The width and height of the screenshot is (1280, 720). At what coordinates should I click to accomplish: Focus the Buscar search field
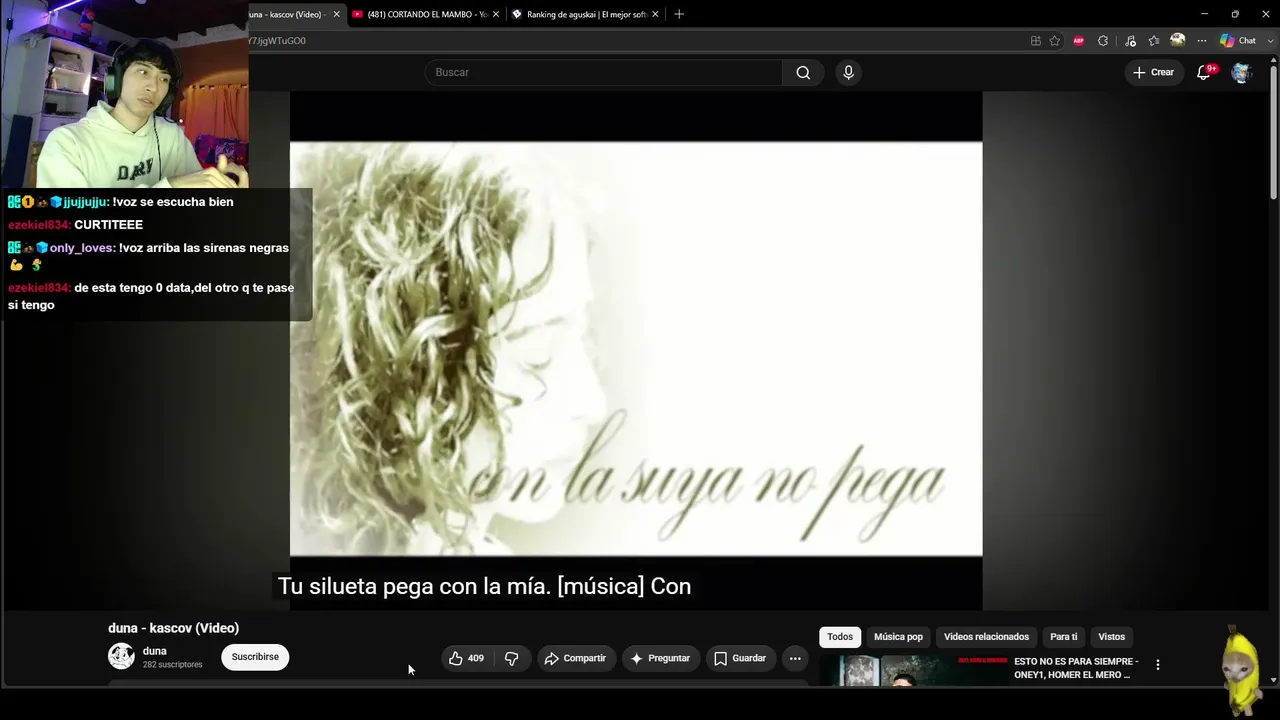tap(603, 72)
